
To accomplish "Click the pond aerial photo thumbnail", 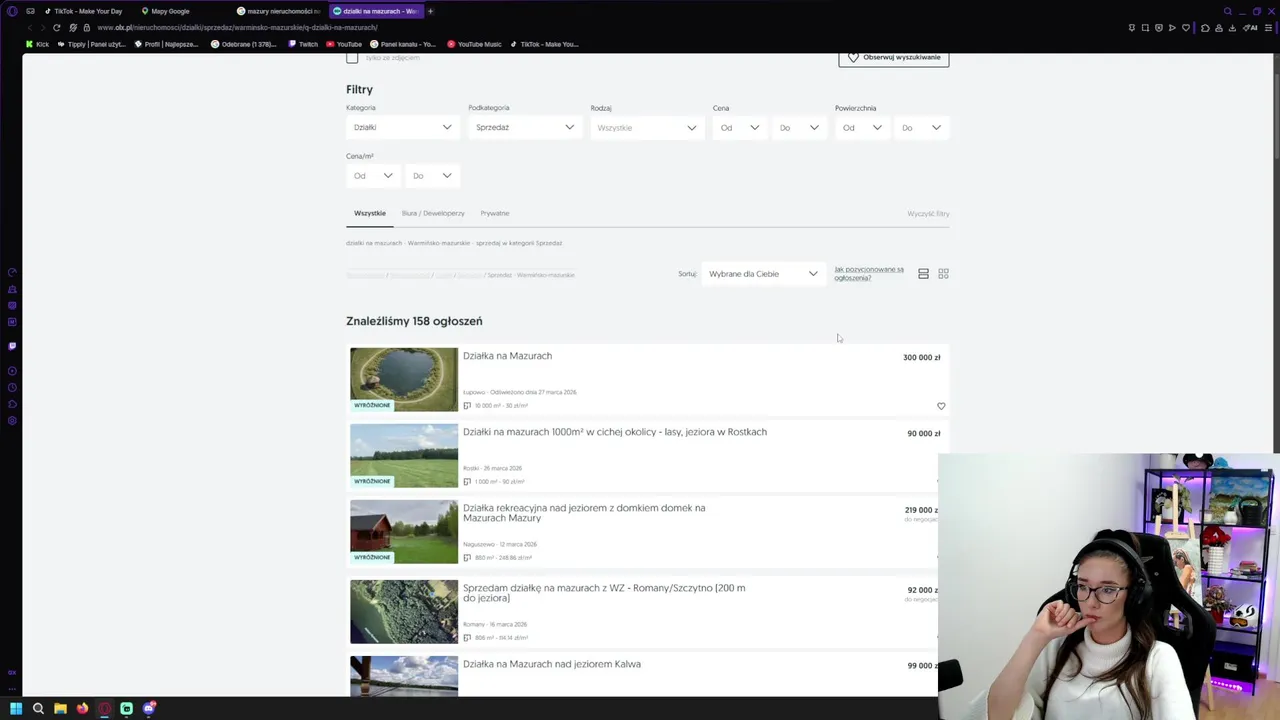I will 404,379.
